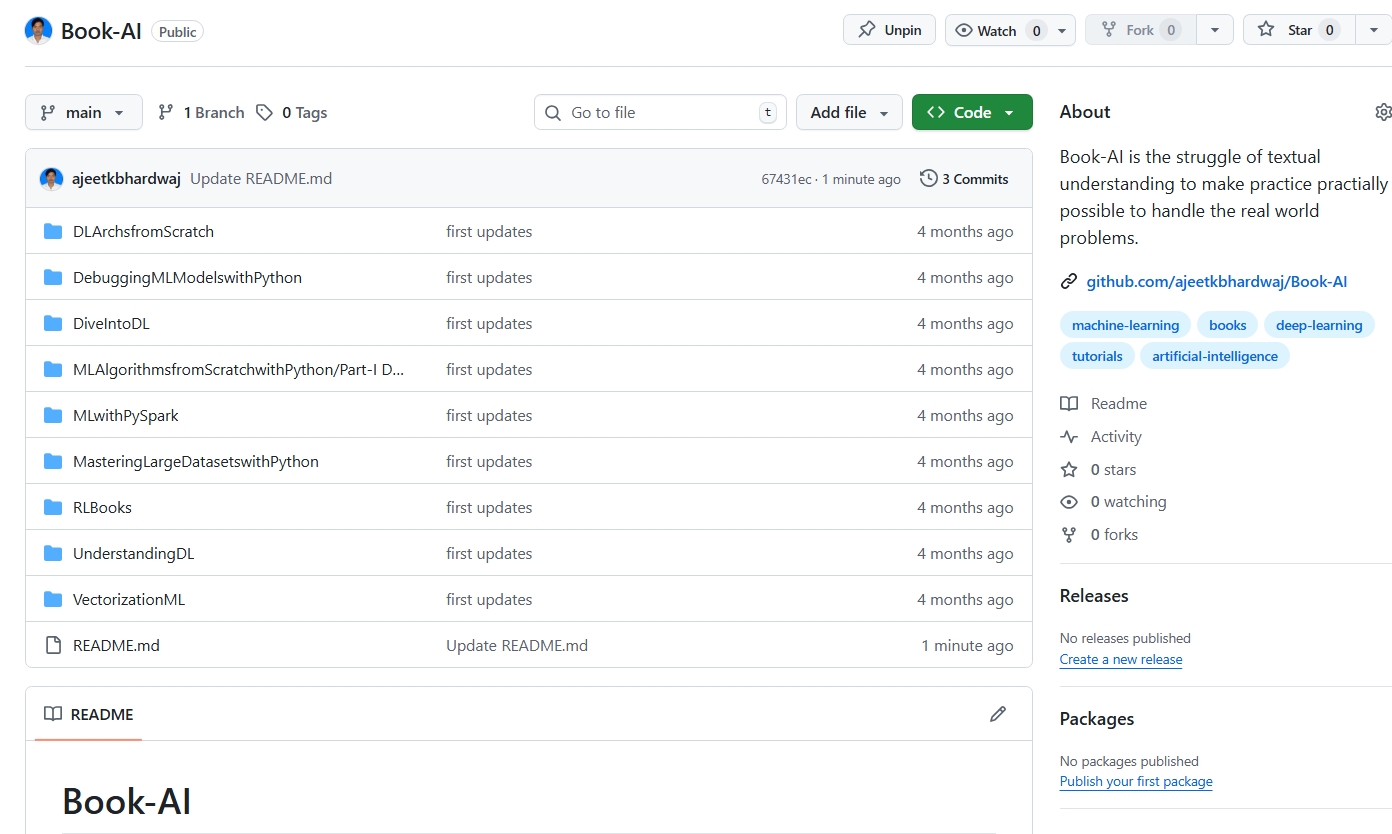Edit README with the pencil icon

[998, 714]
